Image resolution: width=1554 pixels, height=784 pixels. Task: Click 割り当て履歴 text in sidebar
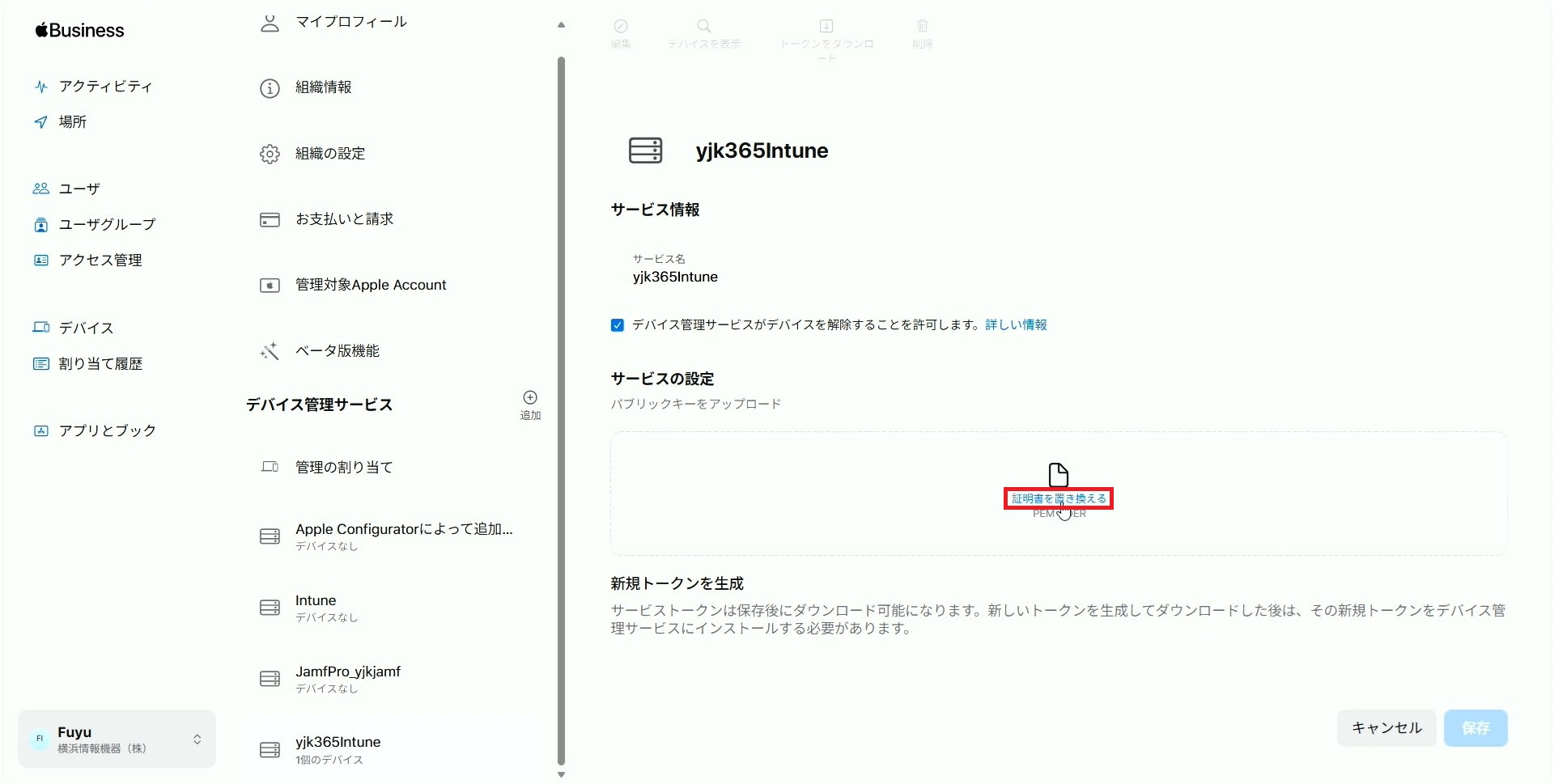100,364
